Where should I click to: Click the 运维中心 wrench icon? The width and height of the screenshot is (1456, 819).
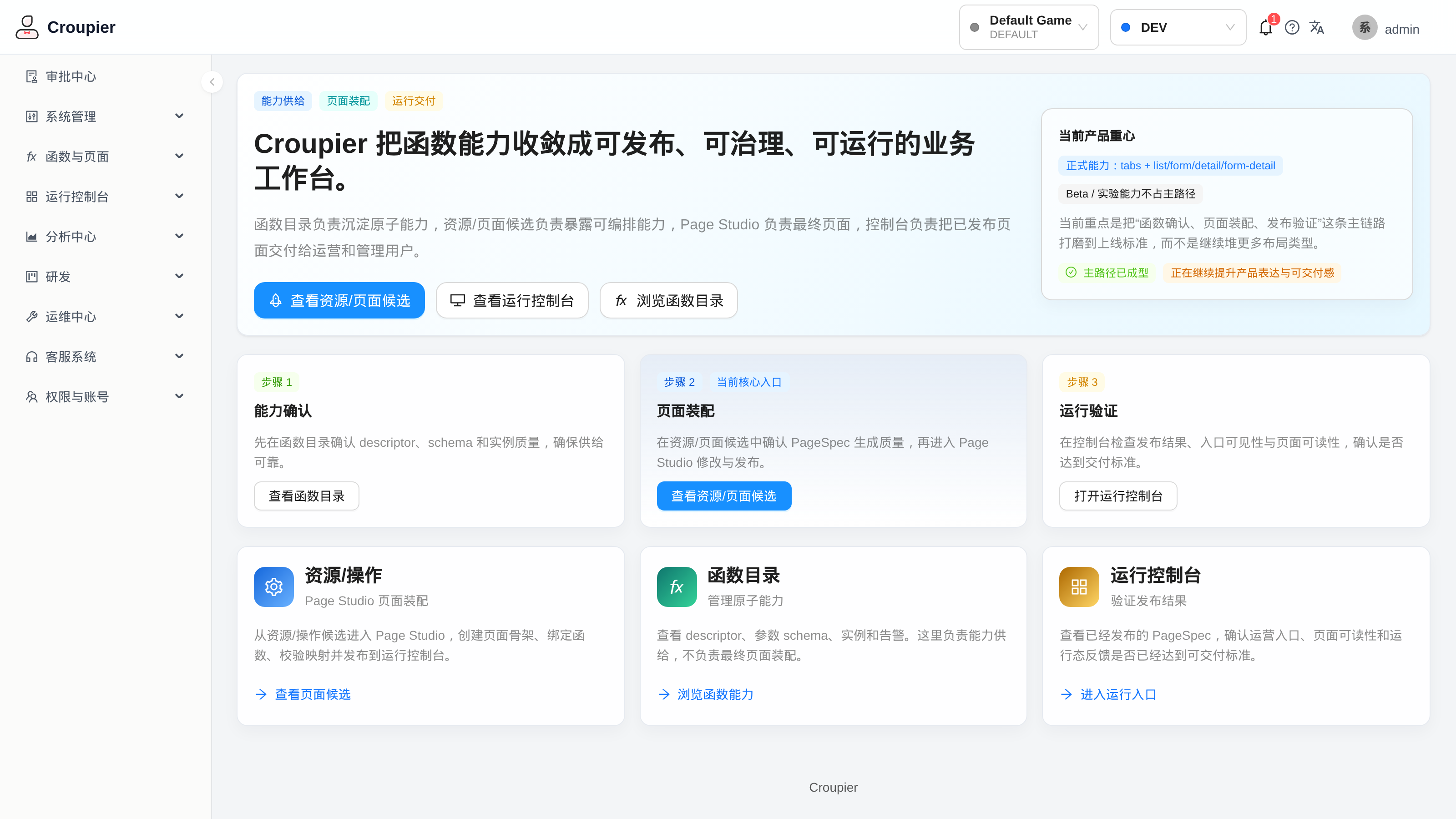[x=32, y=317]
